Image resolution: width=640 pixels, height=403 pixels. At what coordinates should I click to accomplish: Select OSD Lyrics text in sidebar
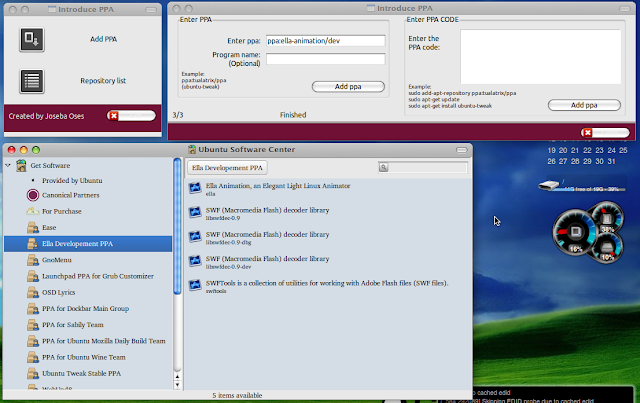click(x=58, y=292)
